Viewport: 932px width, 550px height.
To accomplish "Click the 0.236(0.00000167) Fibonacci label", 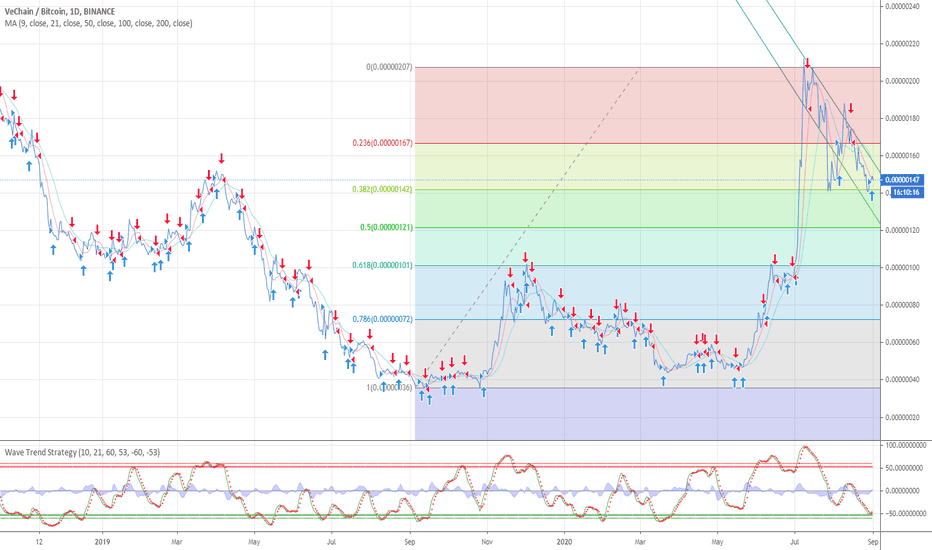I will [382, 143].
